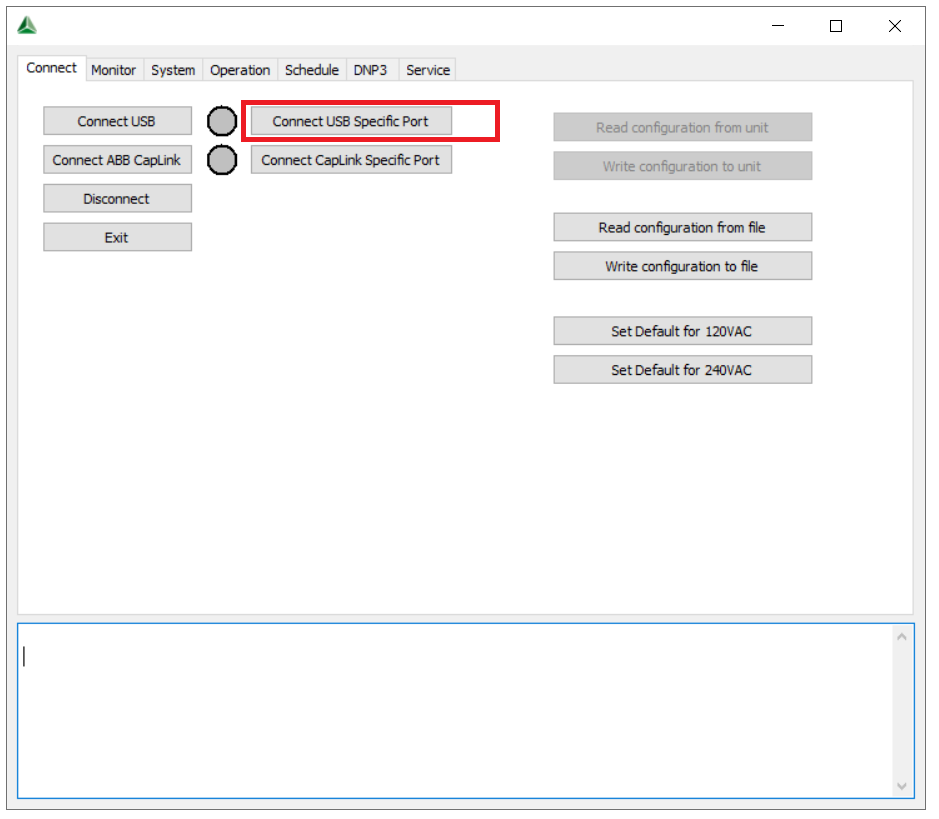The image size is (939, 819).
Task: Switch to the Monitor tab
Action: (113, 70)
